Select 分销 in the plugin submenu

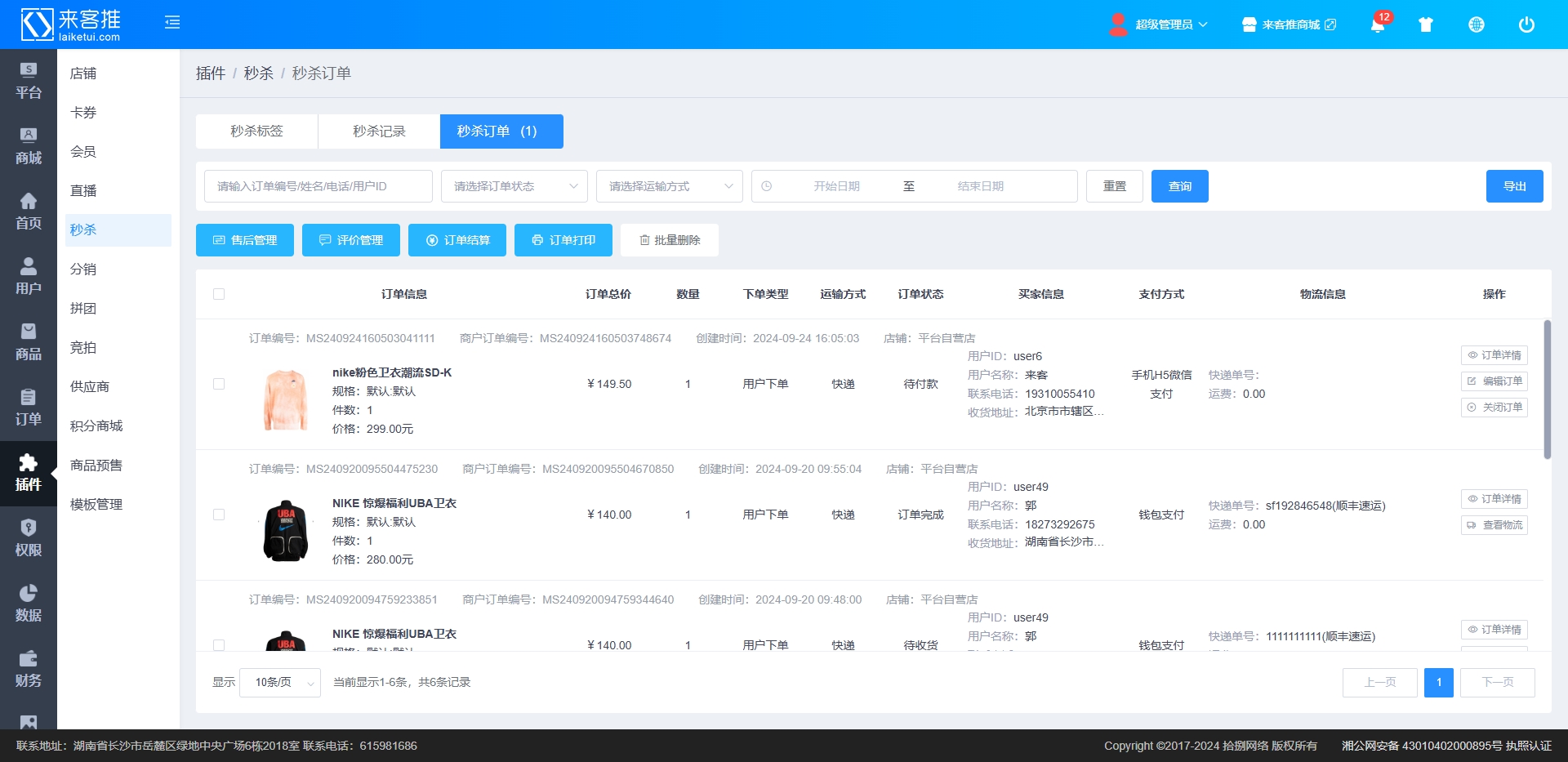click(x=83, y=270)
